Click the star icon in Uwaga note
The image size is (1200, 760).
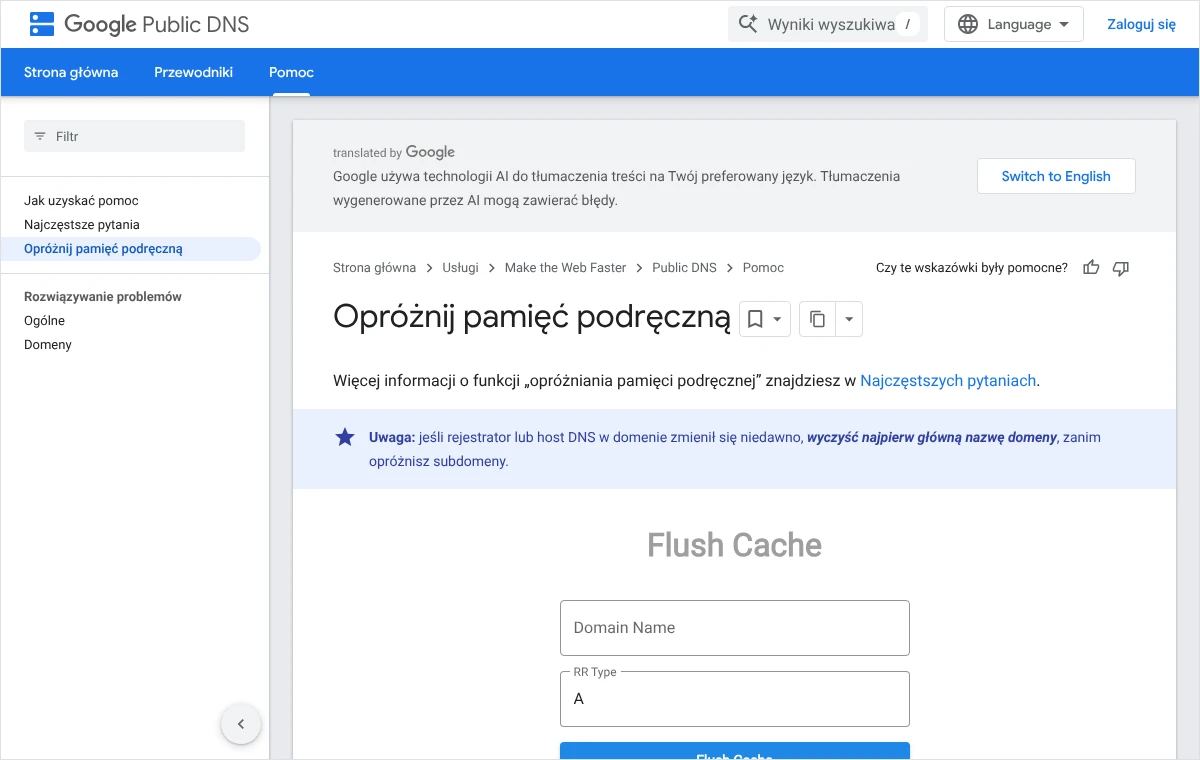pyautogui.click(x=345, y=437)
